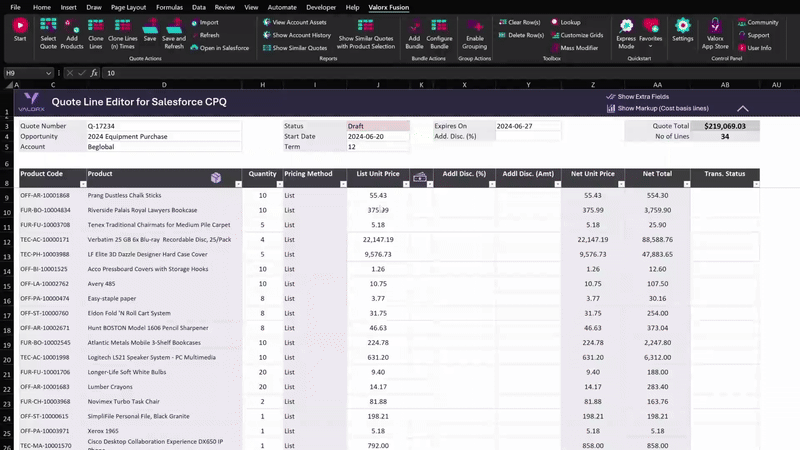
Task: Open Customize Grids tool
Action: pos(577,35)
